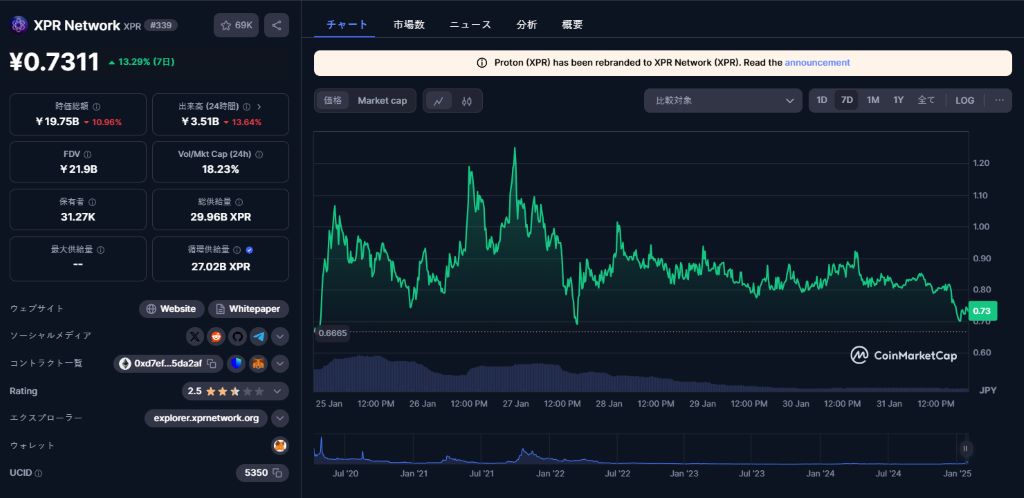Toggle the LOG scale on chart

(964, 101)
